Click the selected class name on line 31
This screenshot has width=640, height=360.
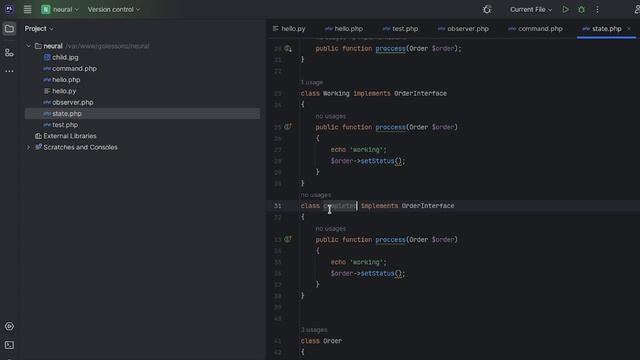pyautogui.click(x=340, y=206)
